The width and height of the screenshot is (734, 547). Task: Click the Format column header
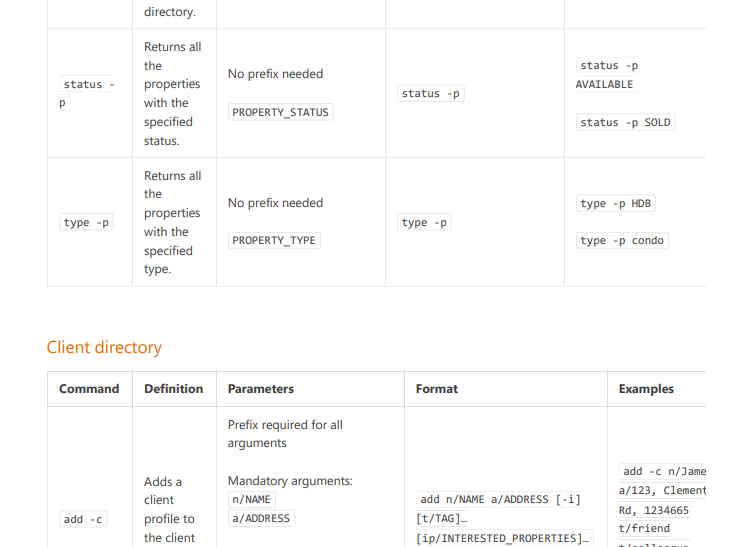pyautogui.click(x=437, y=389)
